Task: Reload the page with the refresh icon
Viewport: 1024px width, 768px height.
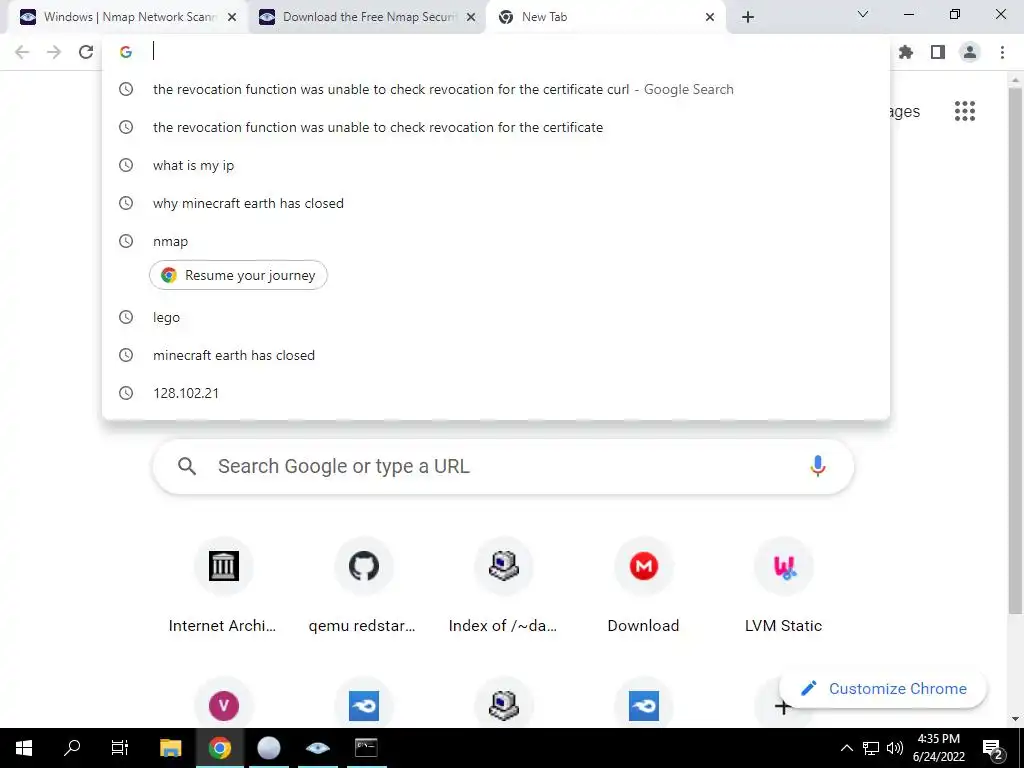Action: [86, 52]
